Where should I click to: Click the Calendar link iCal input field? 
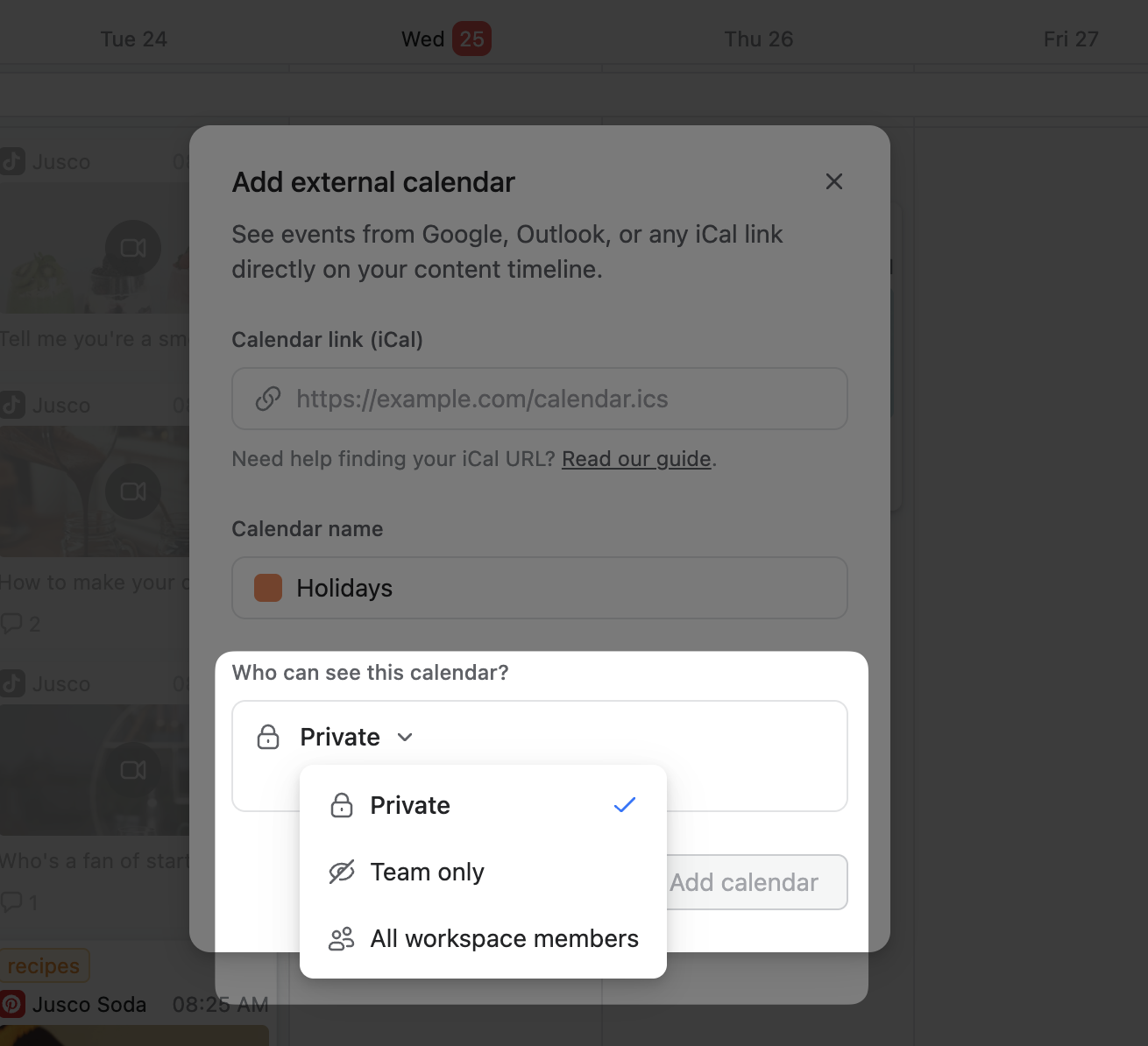(561, 399)
